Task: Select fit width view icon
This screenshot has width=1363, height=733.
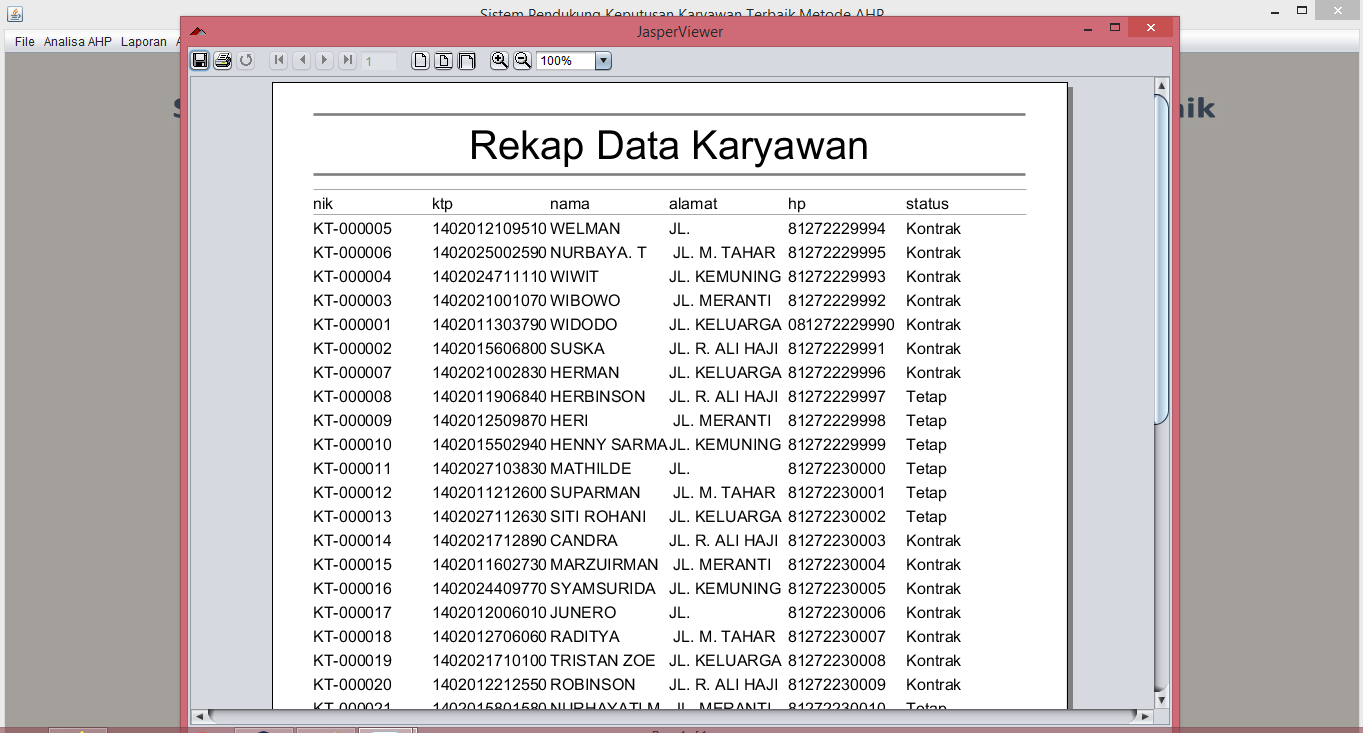Action: 466,60
